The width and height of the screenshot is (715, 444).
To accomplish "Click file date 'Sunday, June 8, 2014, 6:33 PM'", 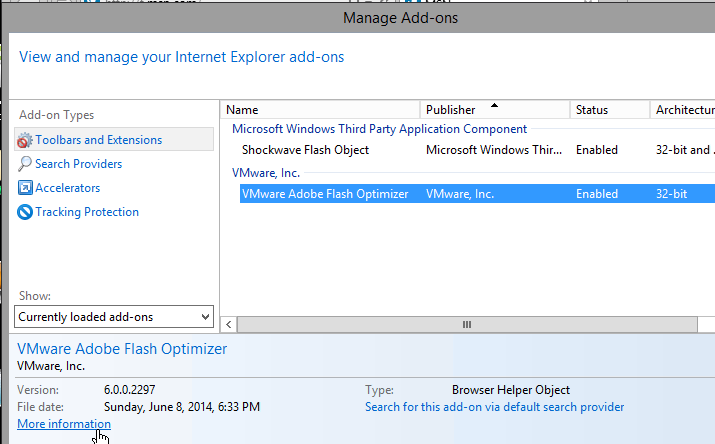I will 182,407.
